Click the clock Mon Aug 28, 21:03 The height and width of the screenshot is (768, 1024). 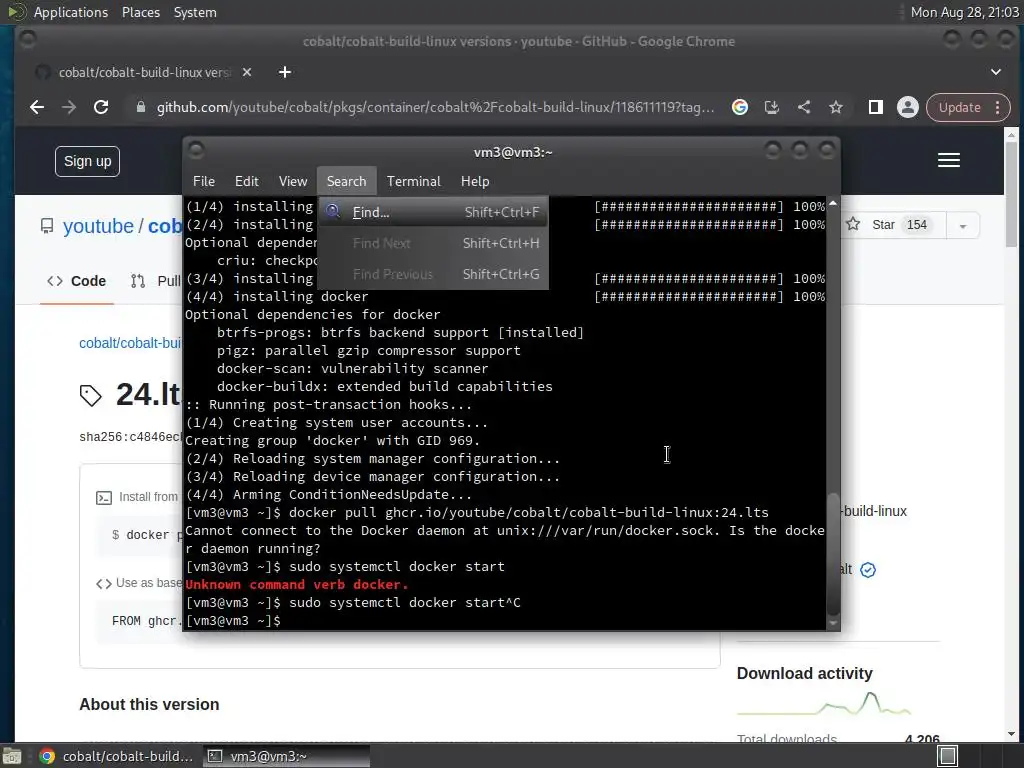coord(965,12)
